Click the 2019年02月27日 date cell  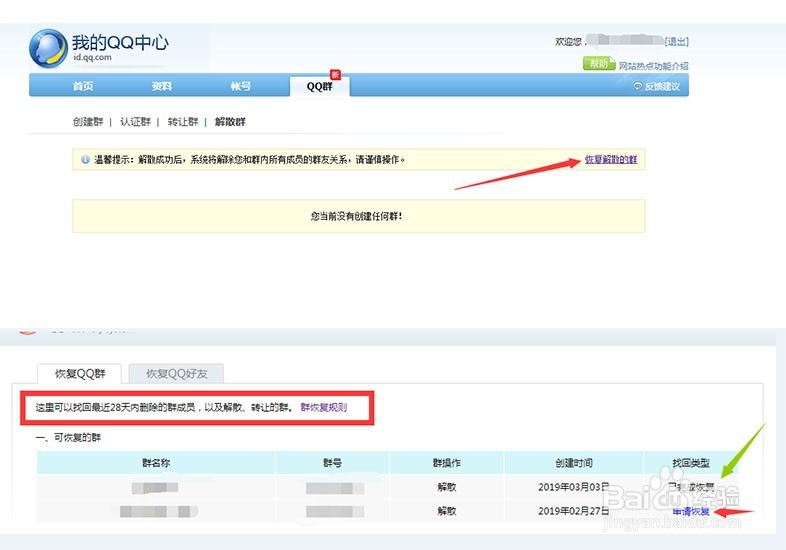(573, 511)
